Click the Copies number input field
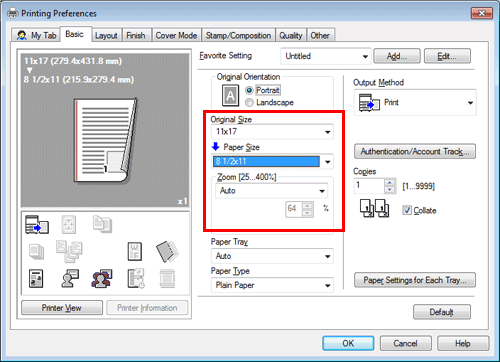This screenshot has width=500, height=362. point(369,186)
